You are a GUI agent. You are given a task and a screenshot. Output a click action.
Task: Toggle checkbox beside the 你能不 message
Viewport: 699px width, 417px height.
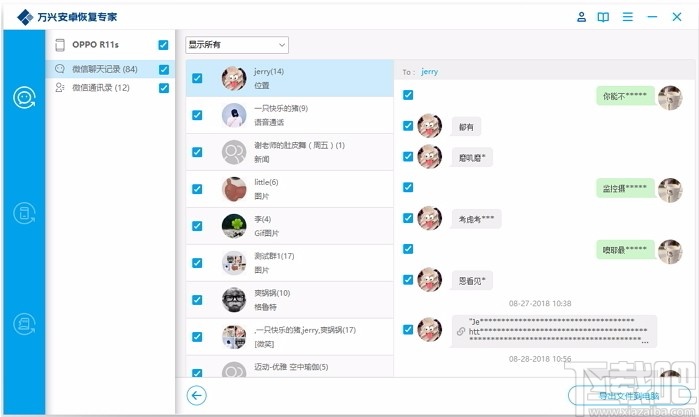point(408,95)
